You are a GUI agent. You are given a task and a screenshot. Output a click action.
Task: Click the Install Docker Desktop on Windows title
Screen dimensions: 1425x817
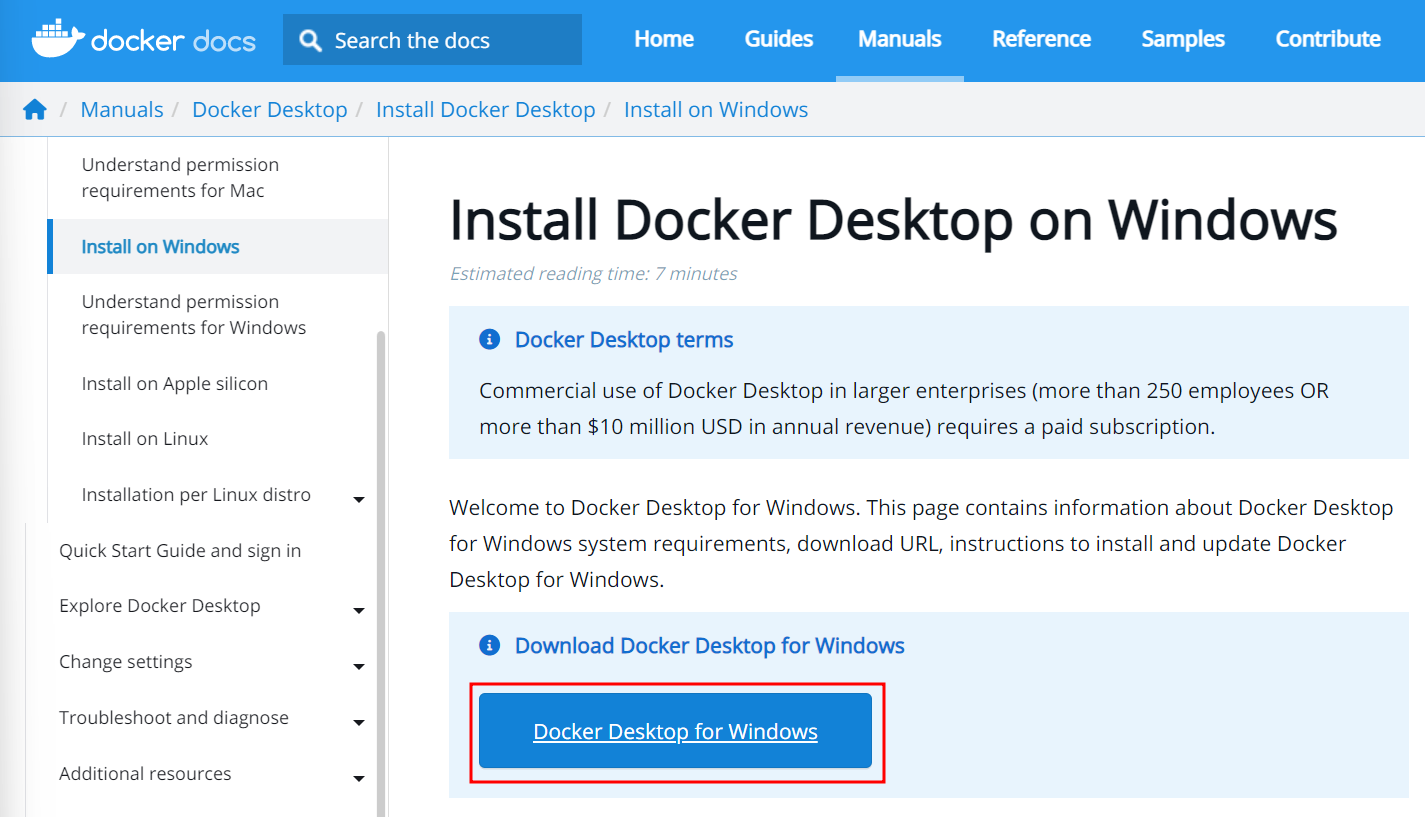click(x=893, y=220)
